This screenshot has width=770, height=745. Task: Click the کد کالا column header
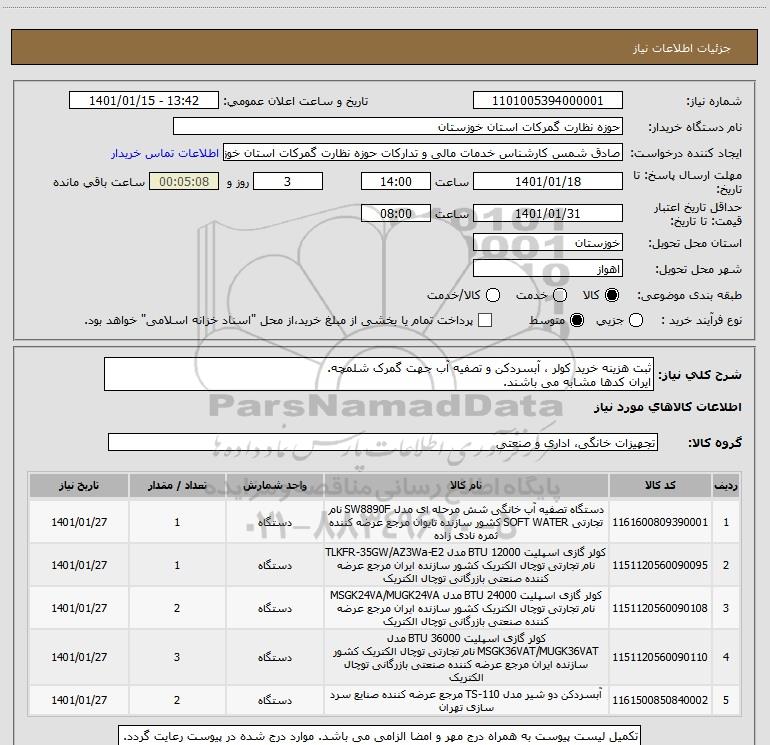(660, 485)
